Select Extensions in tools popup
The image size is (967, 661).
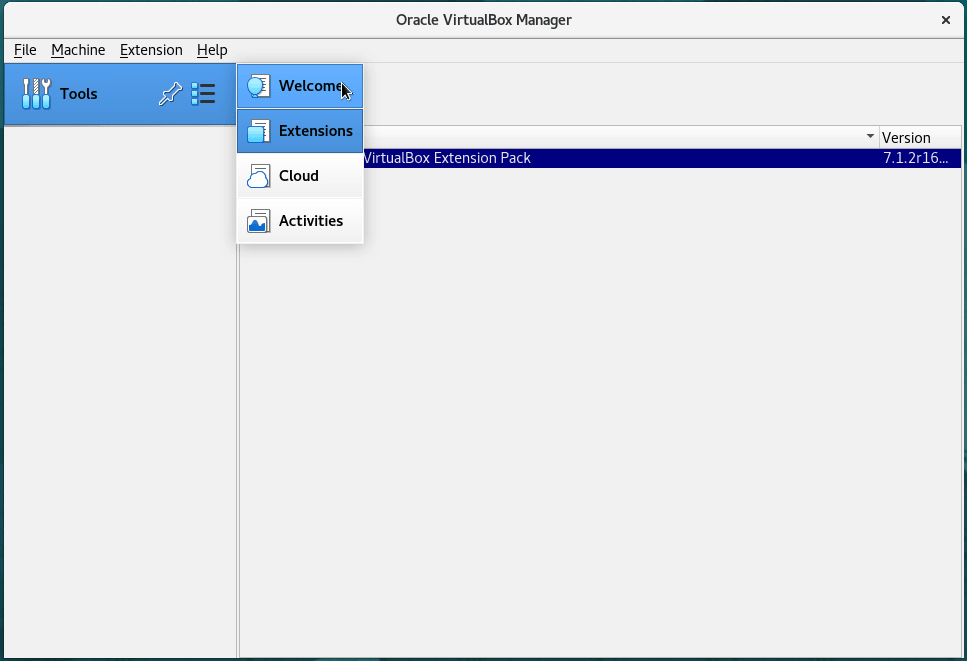300,131
